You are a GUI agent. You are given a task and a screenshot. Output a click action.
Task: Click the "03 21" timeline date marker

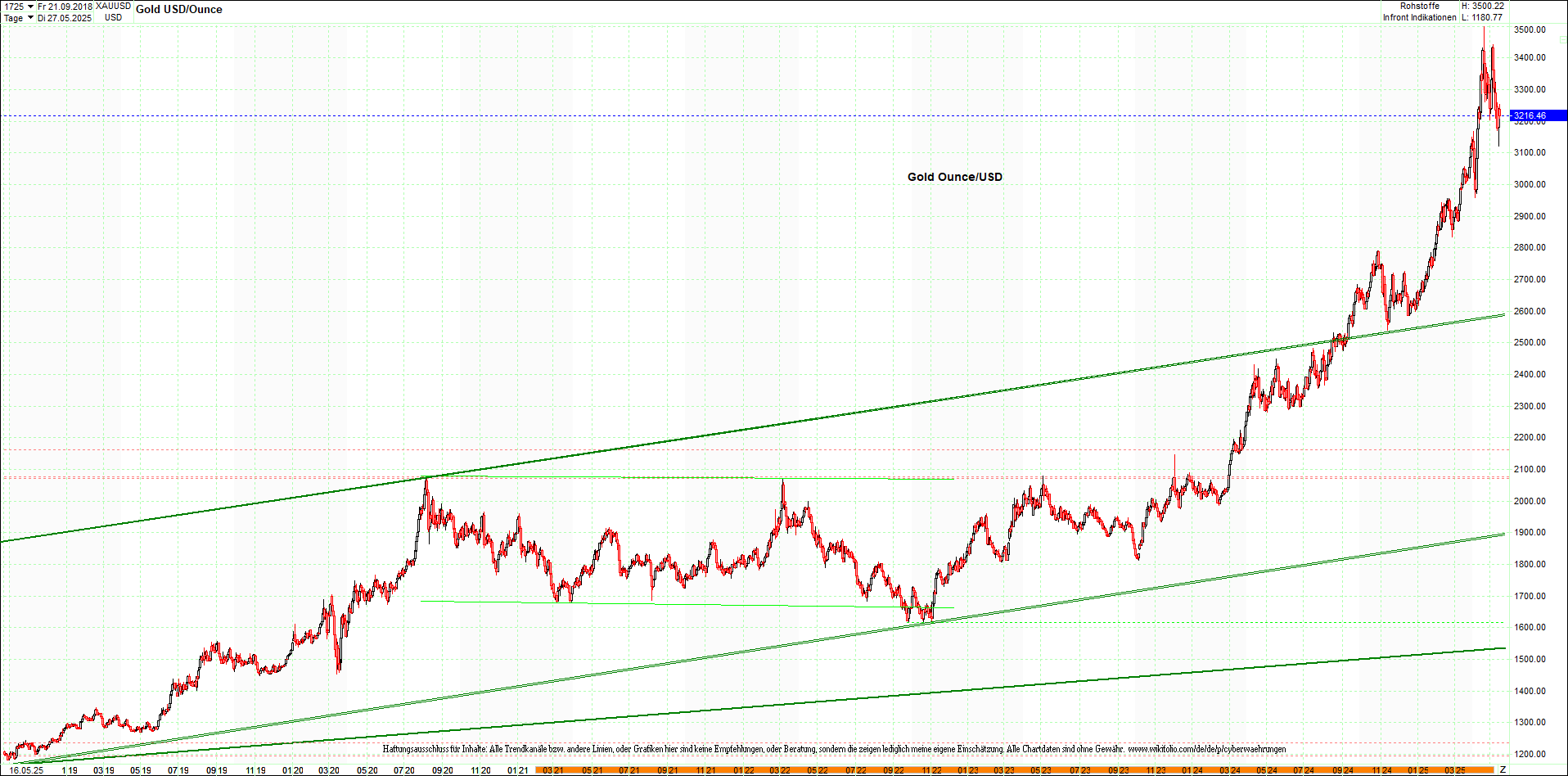pos(553,770)
